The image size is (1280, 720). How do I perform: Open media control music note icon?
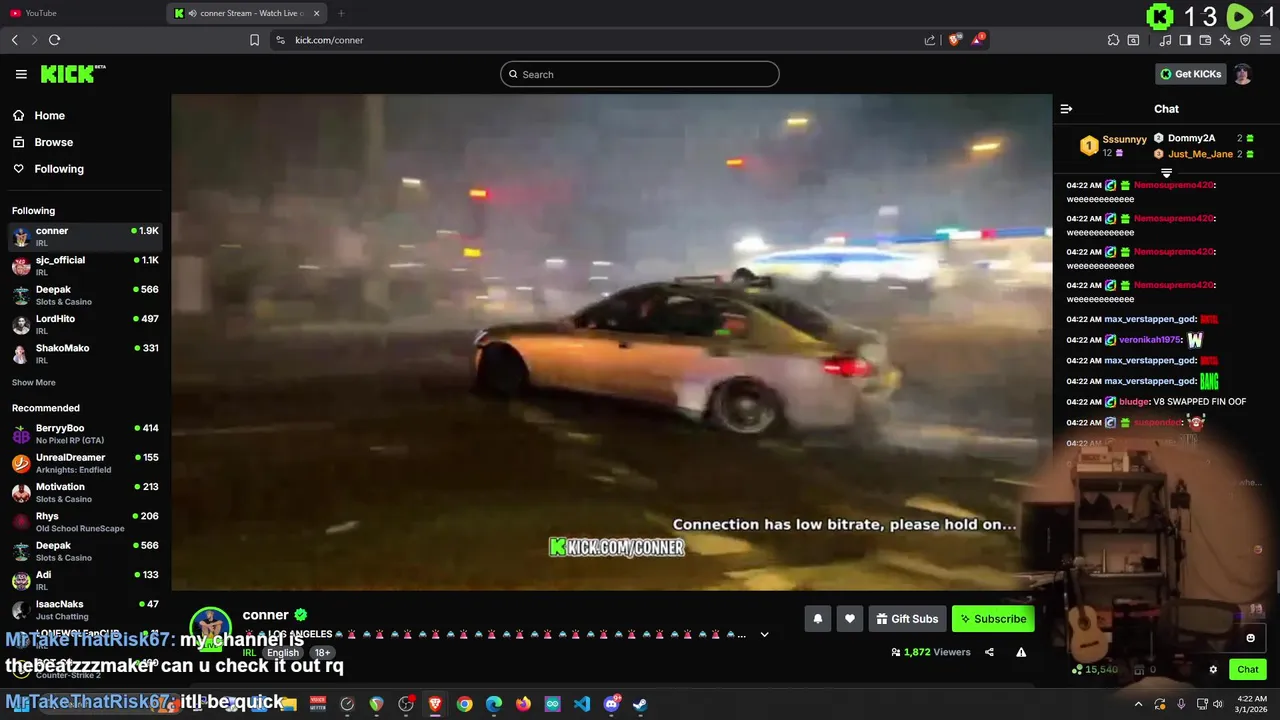pos(1165,40)
